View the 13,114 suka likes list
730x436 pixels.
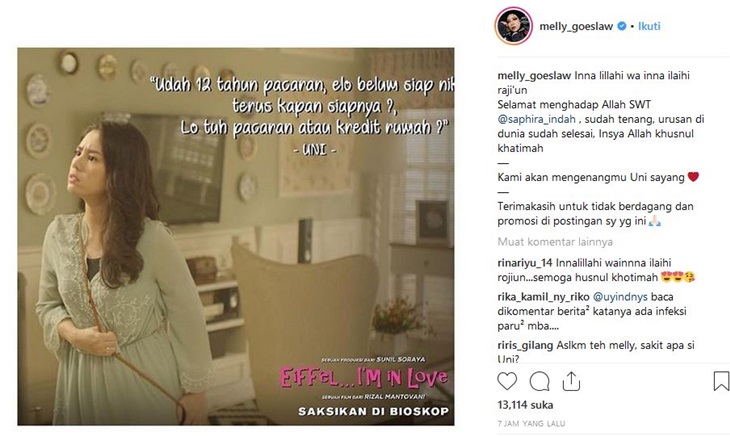(x=525, y=405)
